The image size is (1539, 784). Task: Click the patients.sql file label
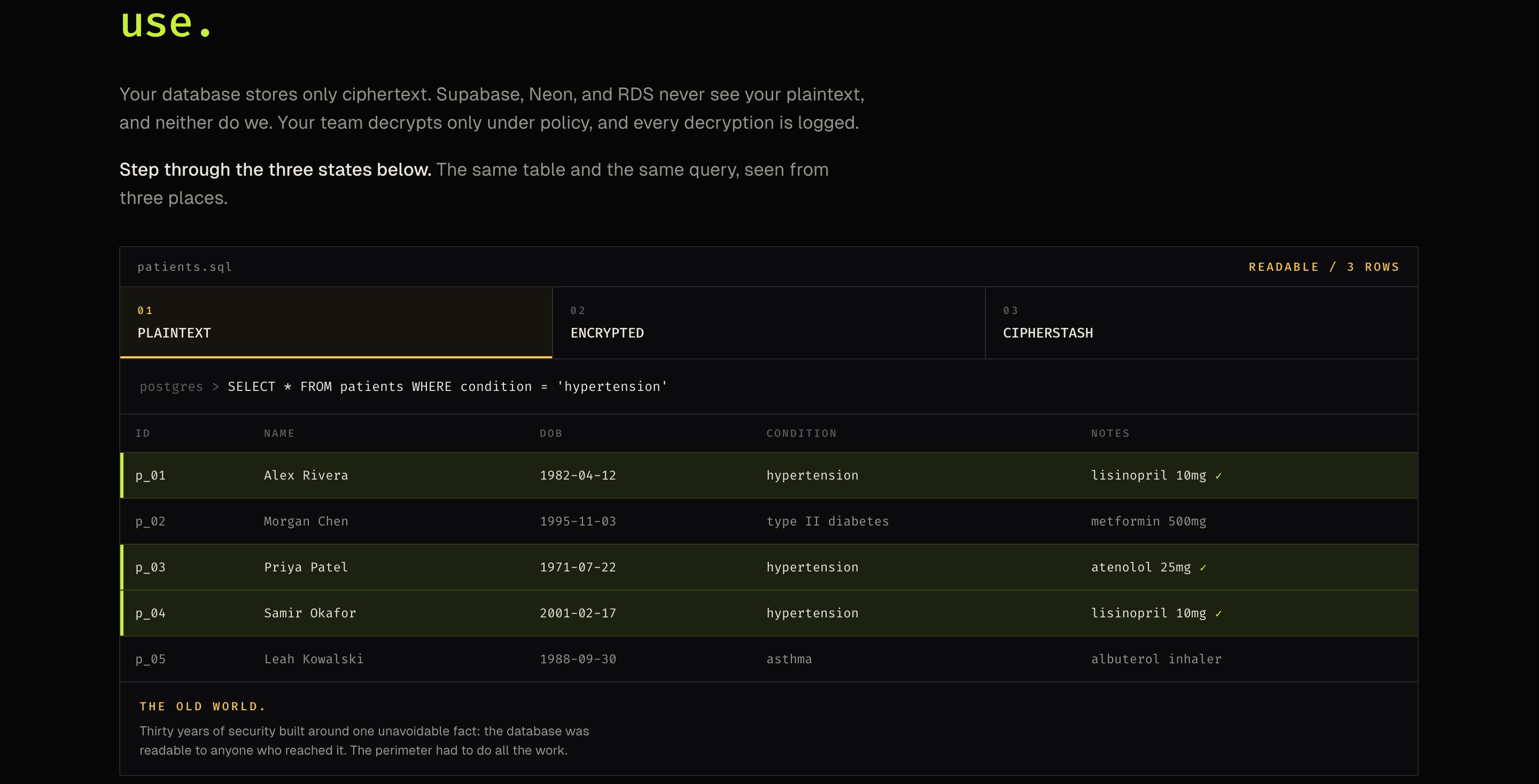pyautogui.click(x=184, y=267)
